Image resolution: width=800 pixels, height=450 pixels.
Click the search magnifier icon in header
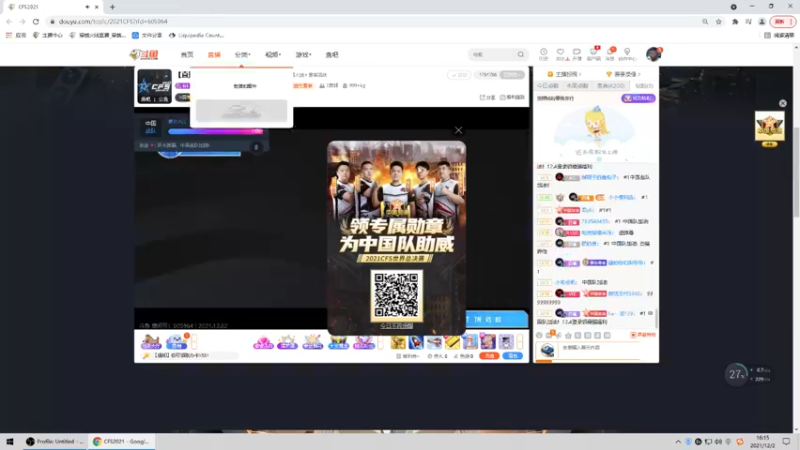click(x=520, y=55)
